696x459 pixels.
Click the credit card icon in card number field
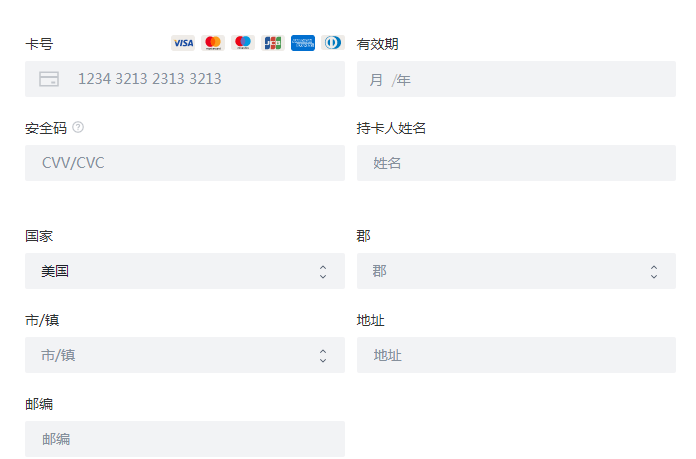coord(49,79)
